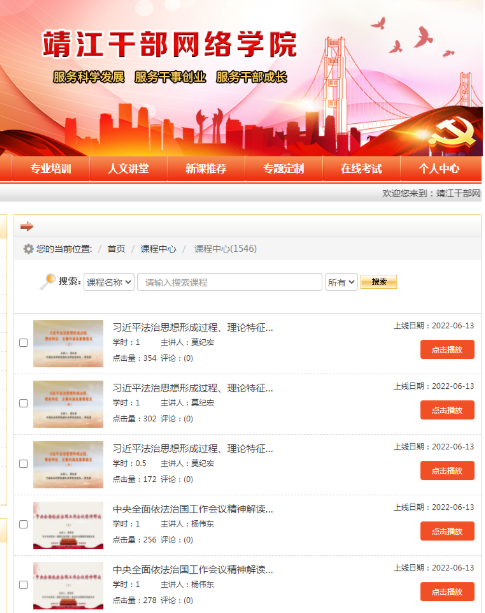Viewport: 485px width, 613px height.
Task: Click the yellow 搜索 button
Action: click(378, 282)
